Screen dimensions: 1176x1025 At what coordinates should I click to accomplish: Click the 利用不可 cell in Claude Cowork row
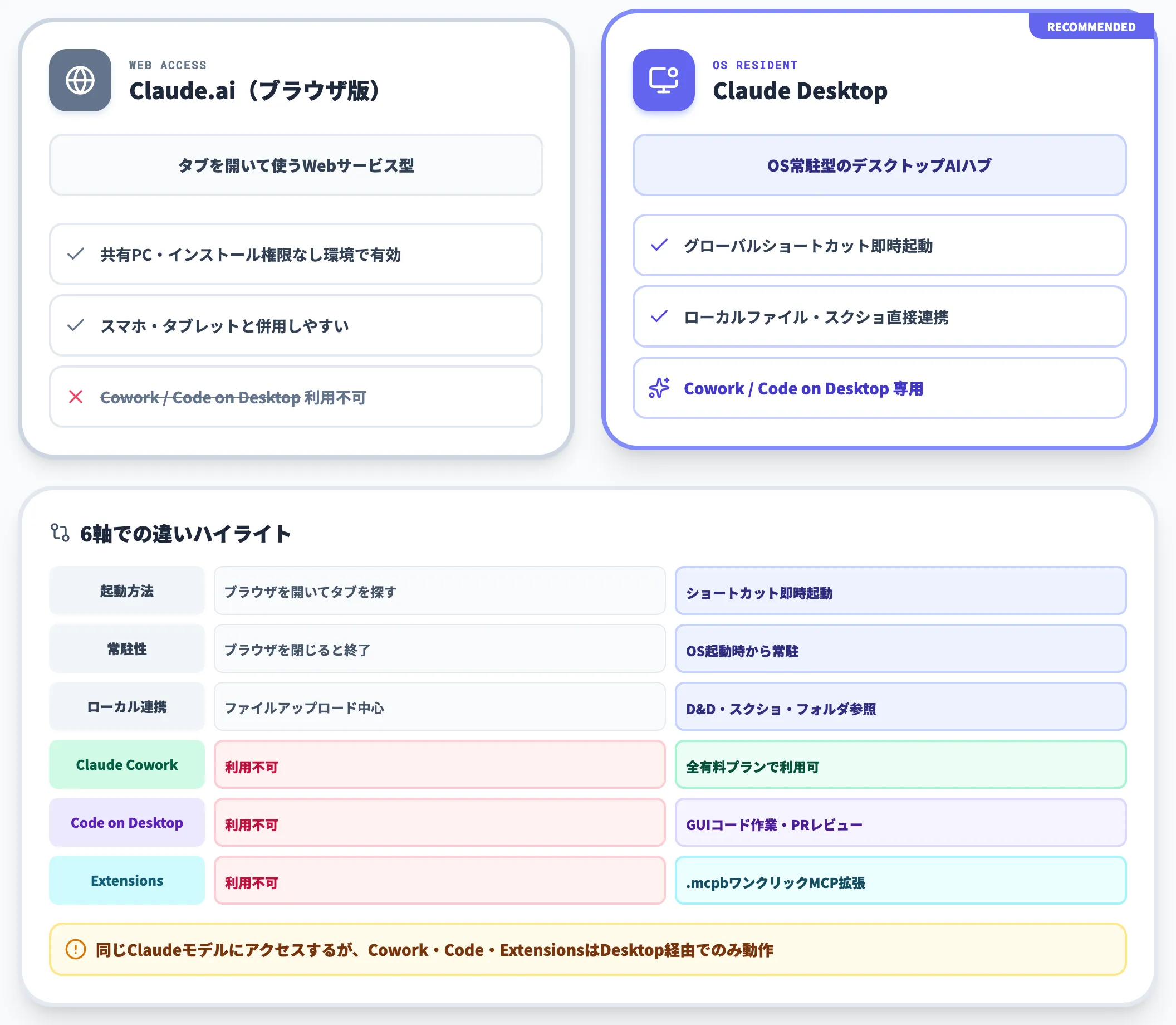click(440, 764)
